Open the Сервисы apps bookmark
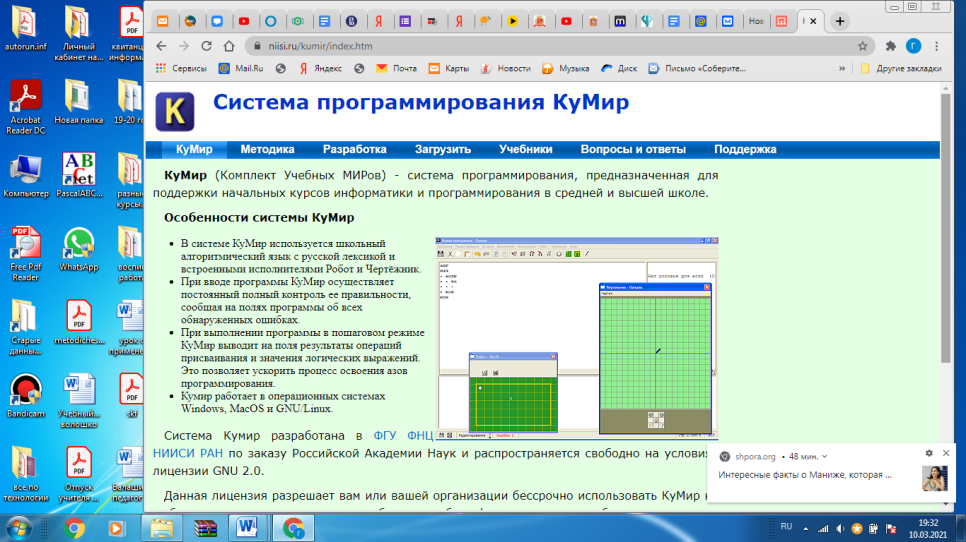This screenshot has width=966, height=542. point(181,68)
